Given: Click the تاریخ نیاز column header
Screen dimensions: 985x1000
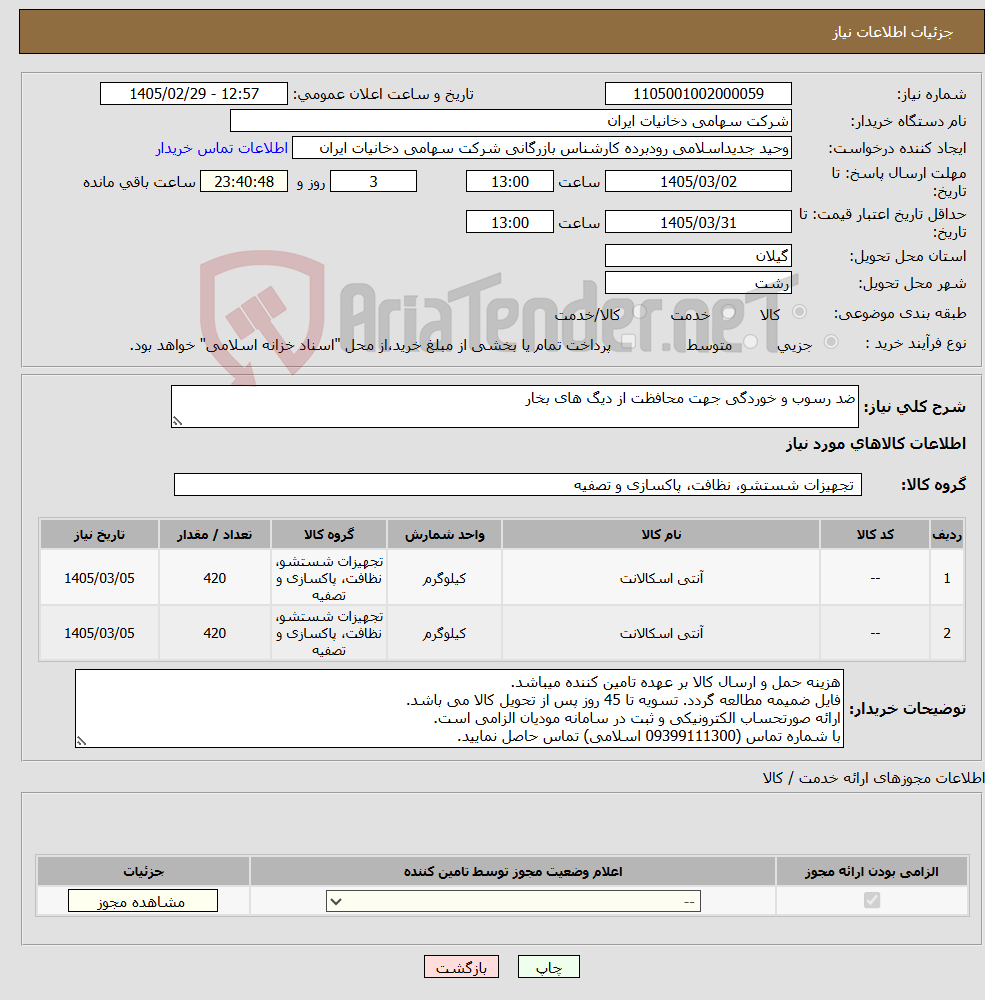Looking at the screenshot, I should click(100, 534).
